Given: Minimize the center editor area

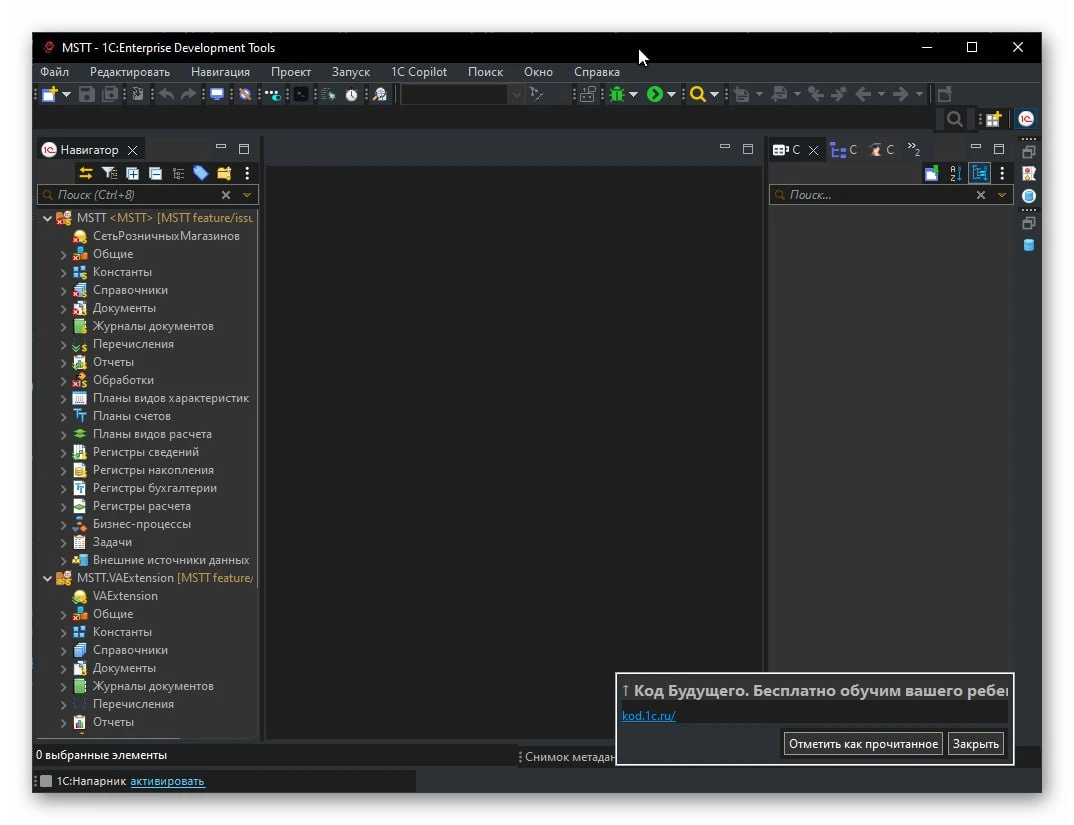Looking at the screenshot, I should [x=725, y=147].
